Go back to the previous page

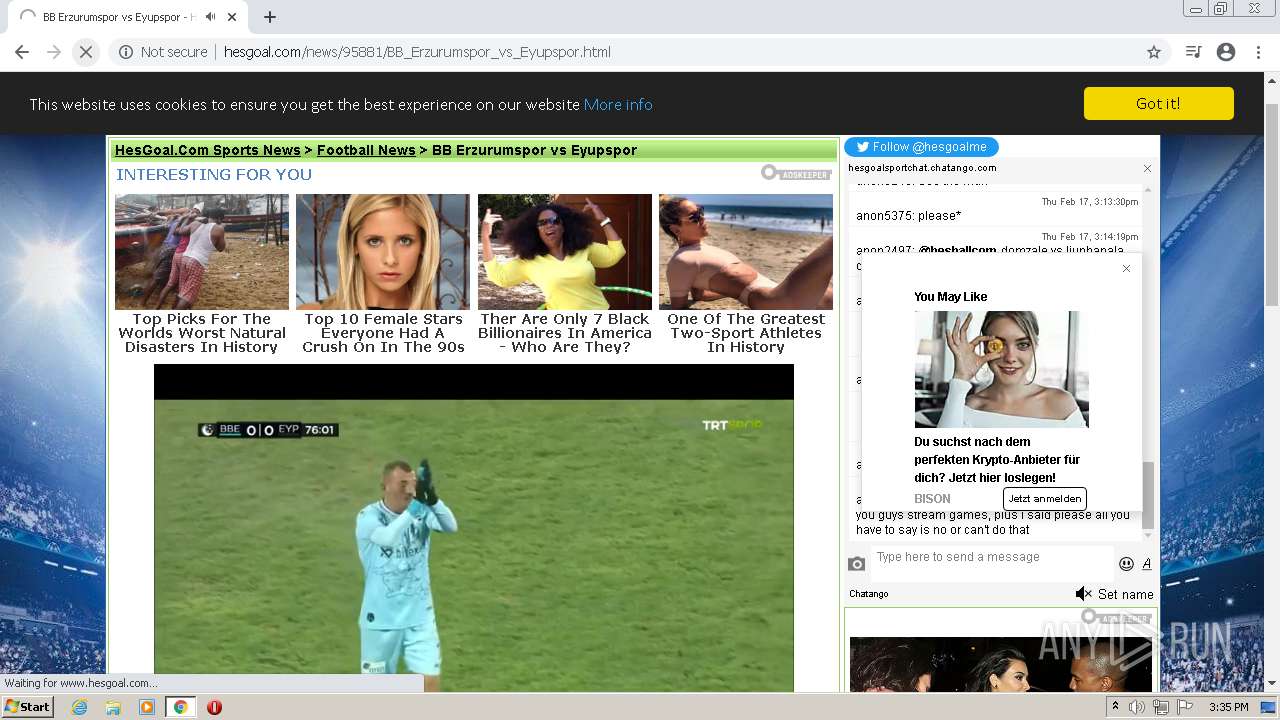22,52
